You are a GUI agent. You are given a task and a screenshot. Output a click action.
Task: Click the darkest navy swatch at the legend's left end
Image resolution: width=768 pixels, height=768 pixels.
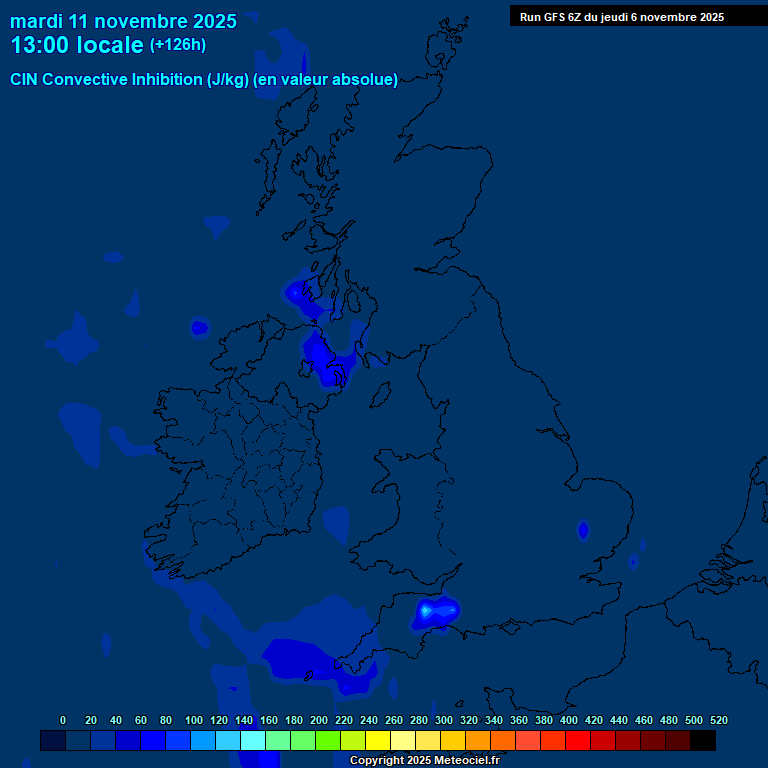click(x=52, y=741)
